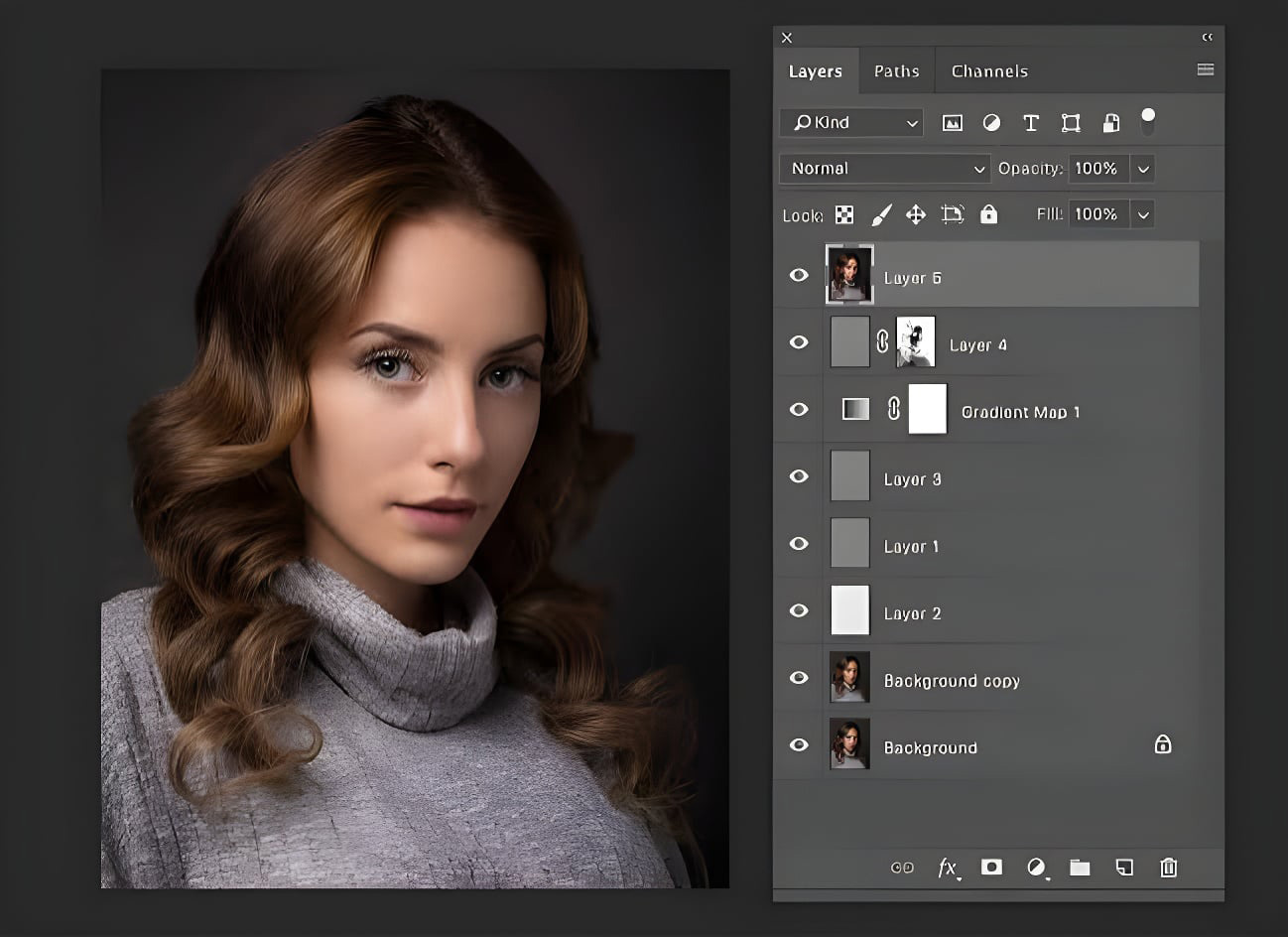1288x937 pixels.
Task: Switch to the Layers tab
Action: [x=815, y=71]
